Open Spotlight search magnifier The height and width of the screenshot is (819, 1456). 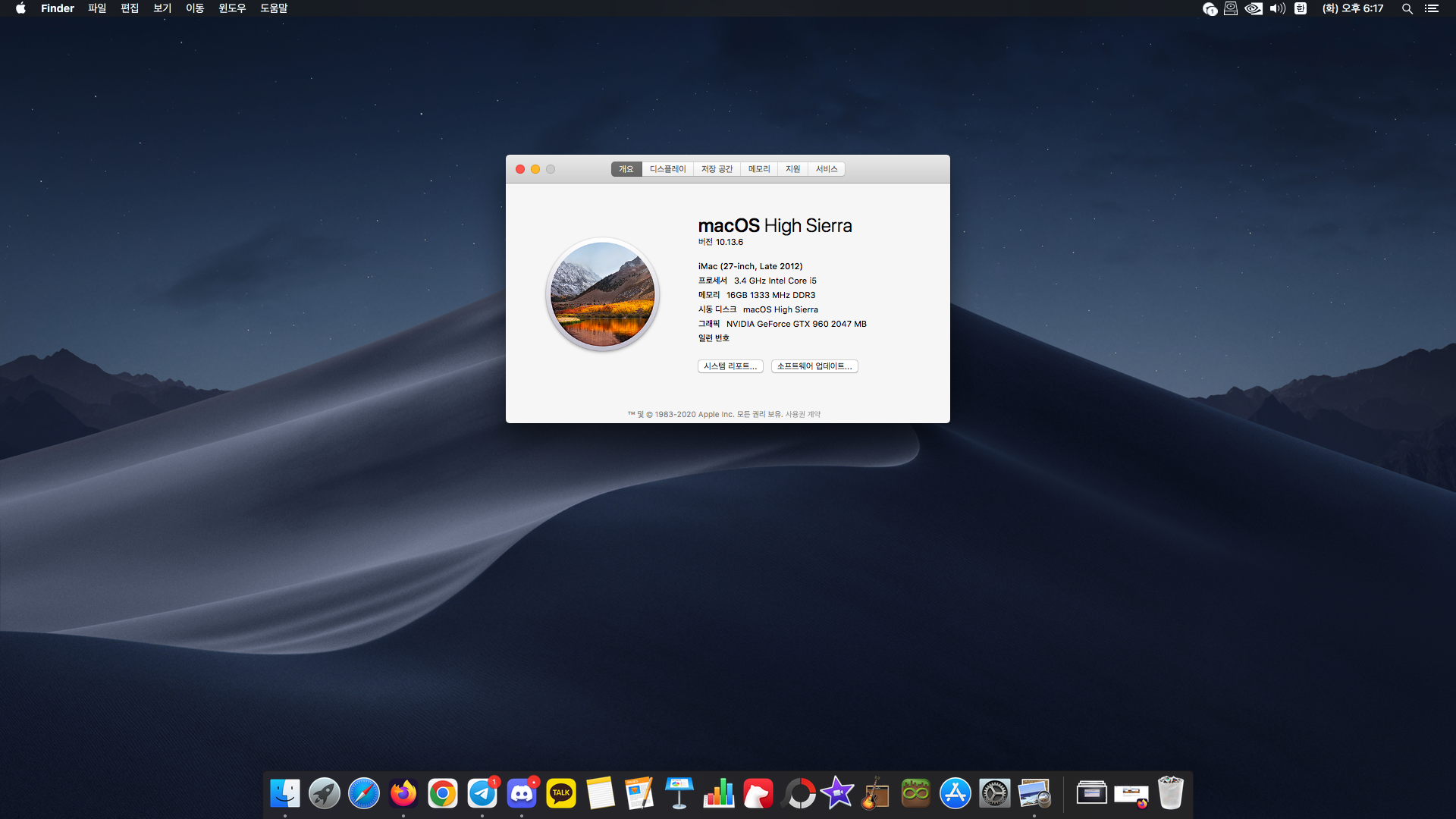pos(1407,8)
